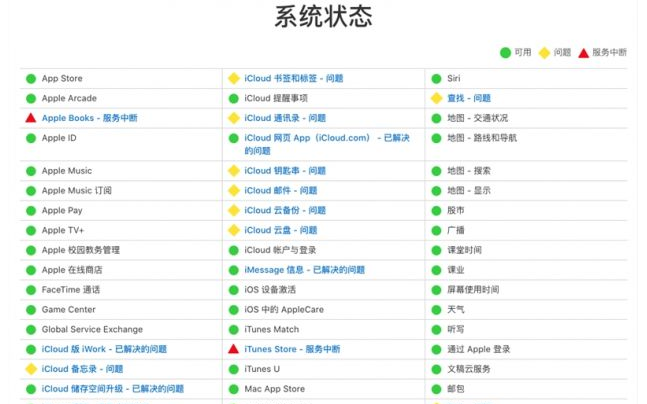Click green status dot beside iCloud 提醒事项
Screen dimensions: 647x404
click(234, 98)
